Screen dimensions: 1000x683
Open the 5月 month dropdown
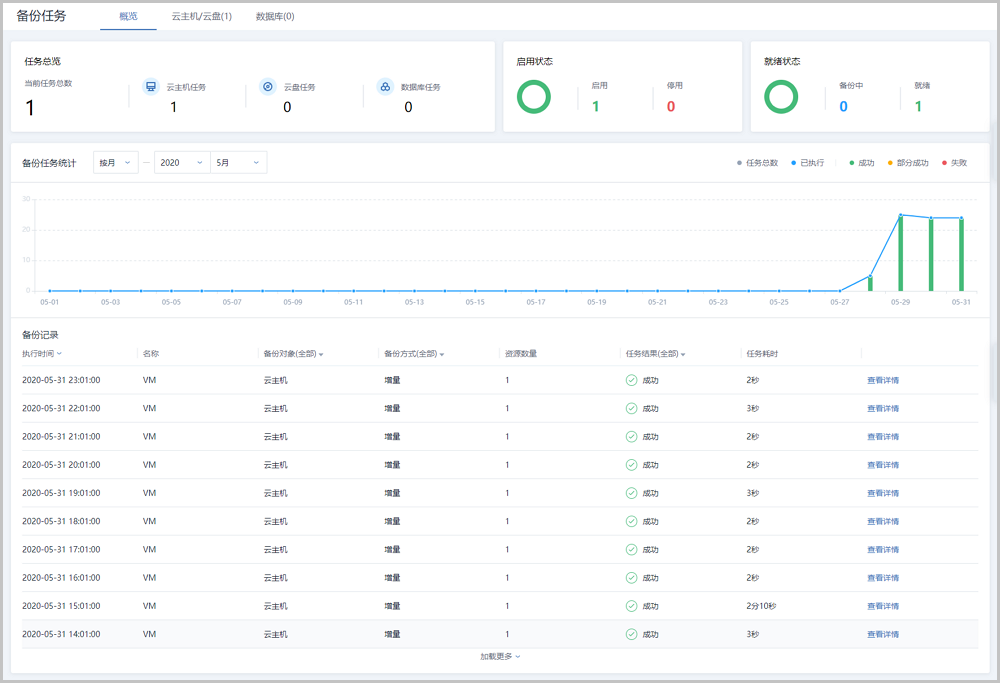[238, 163]
